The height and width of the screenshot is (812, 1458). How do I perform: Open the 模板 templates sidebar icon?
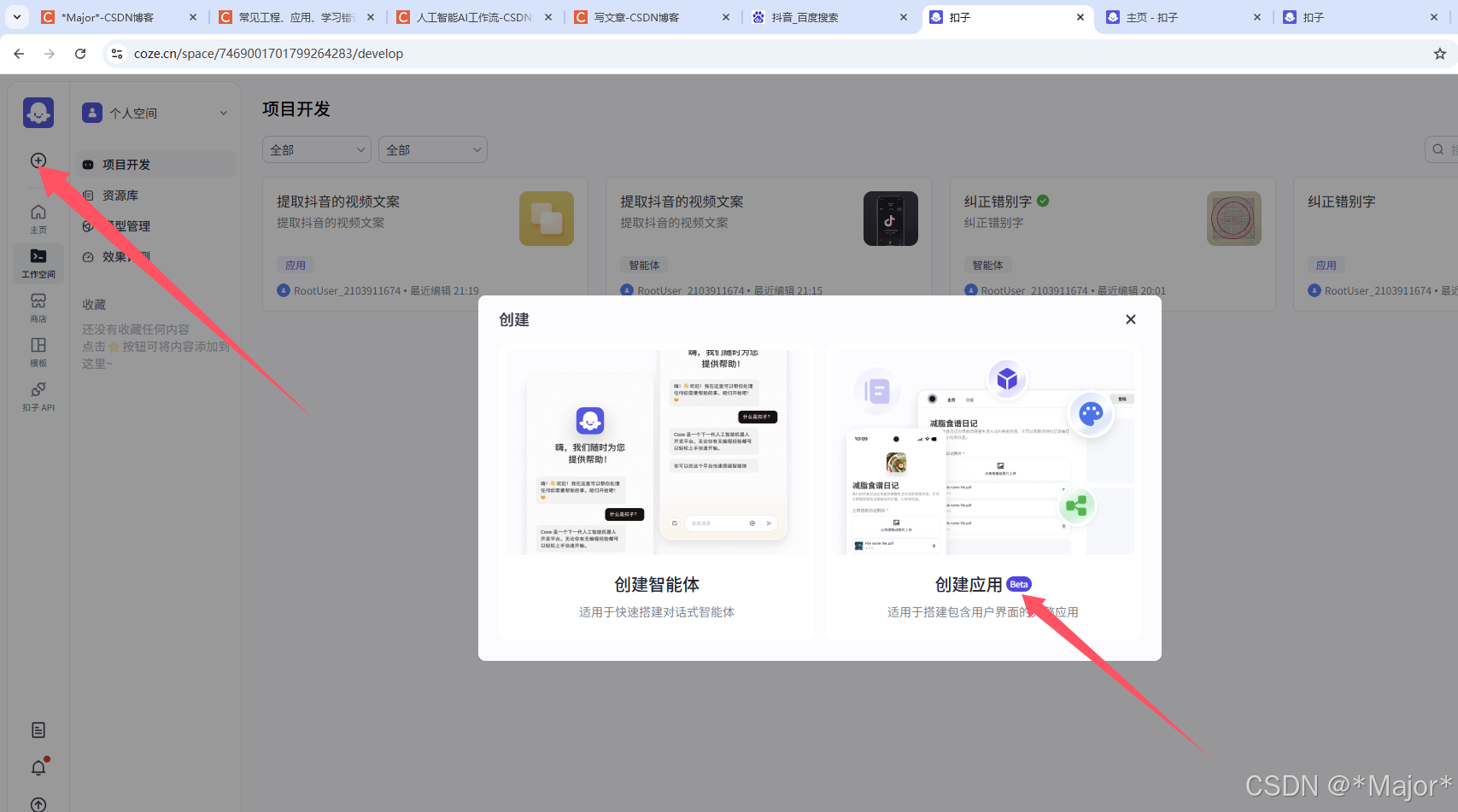pos(38,352)
